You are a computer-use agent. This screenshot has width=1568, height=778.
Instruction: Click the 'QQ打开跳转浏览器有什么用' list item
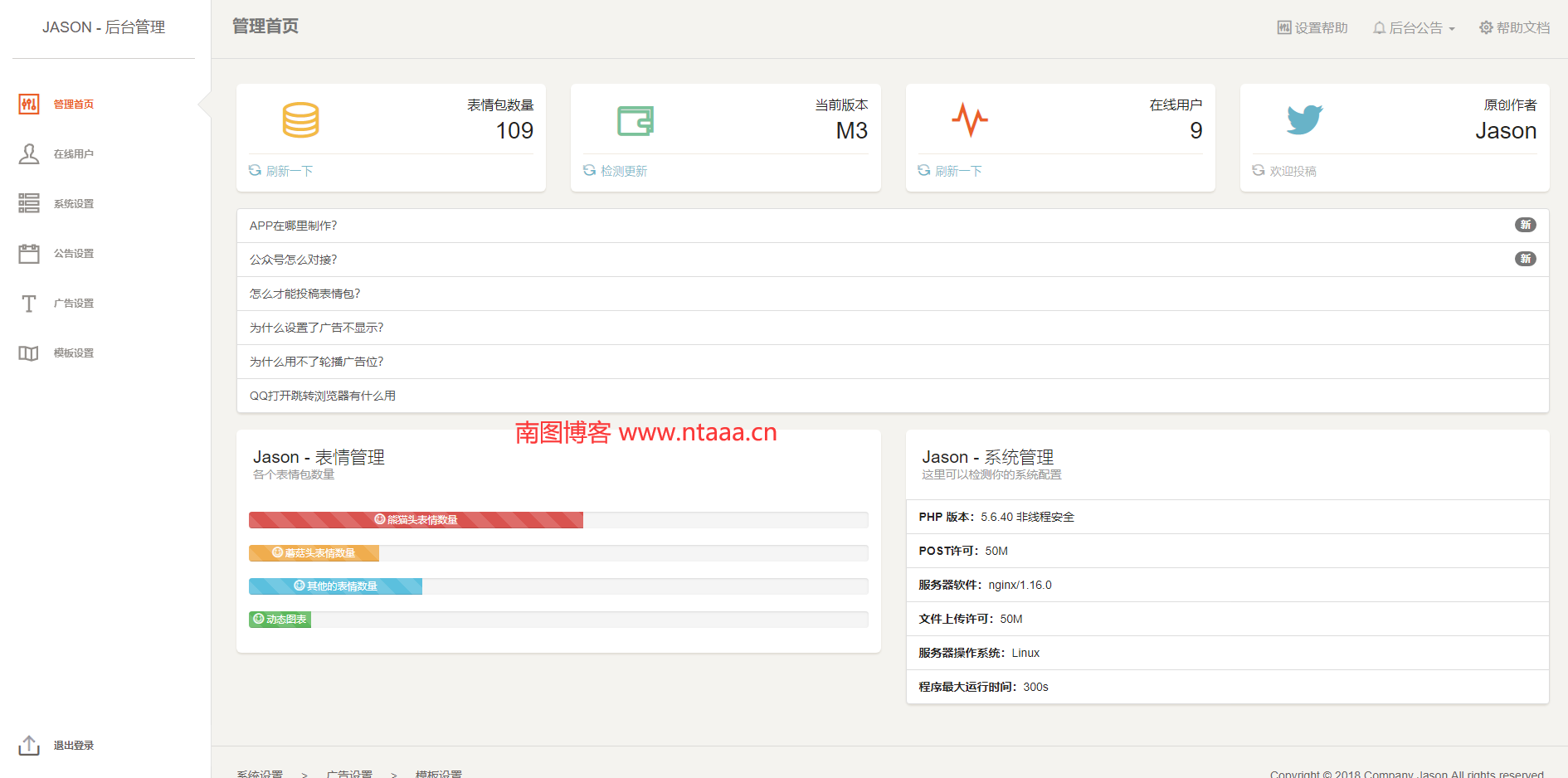tap(323, 396)
